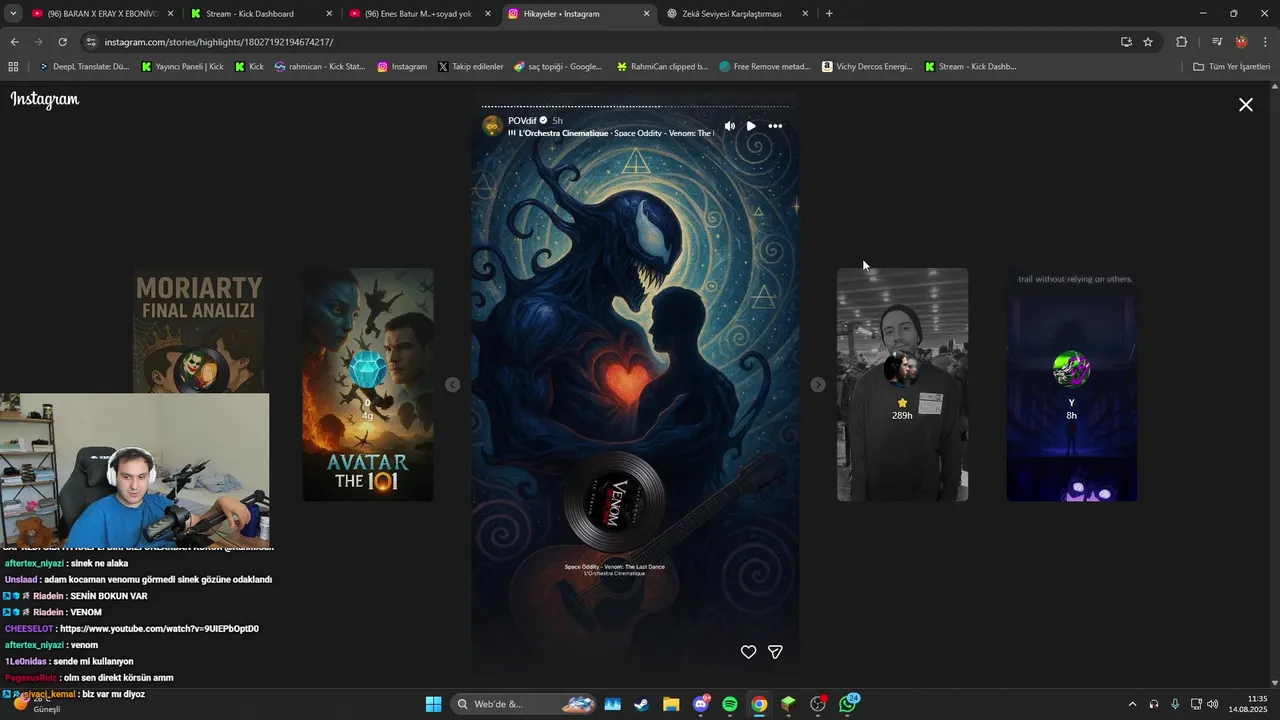Image resolution: width=1280 pixels, height=720 pixels.
Task: Go back in browser history
Action: click(x=14, y=42)
